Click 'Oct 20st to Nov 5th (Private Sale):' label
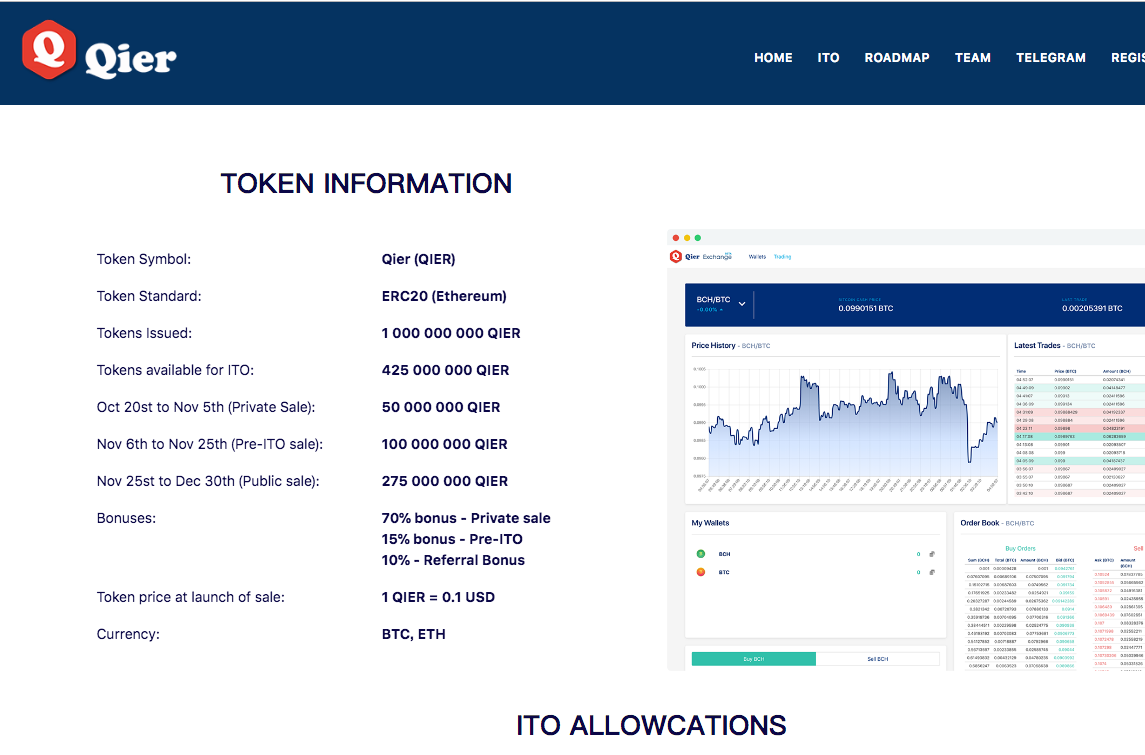The width and height of the screenshot is (1145, 755). point(206,407)
